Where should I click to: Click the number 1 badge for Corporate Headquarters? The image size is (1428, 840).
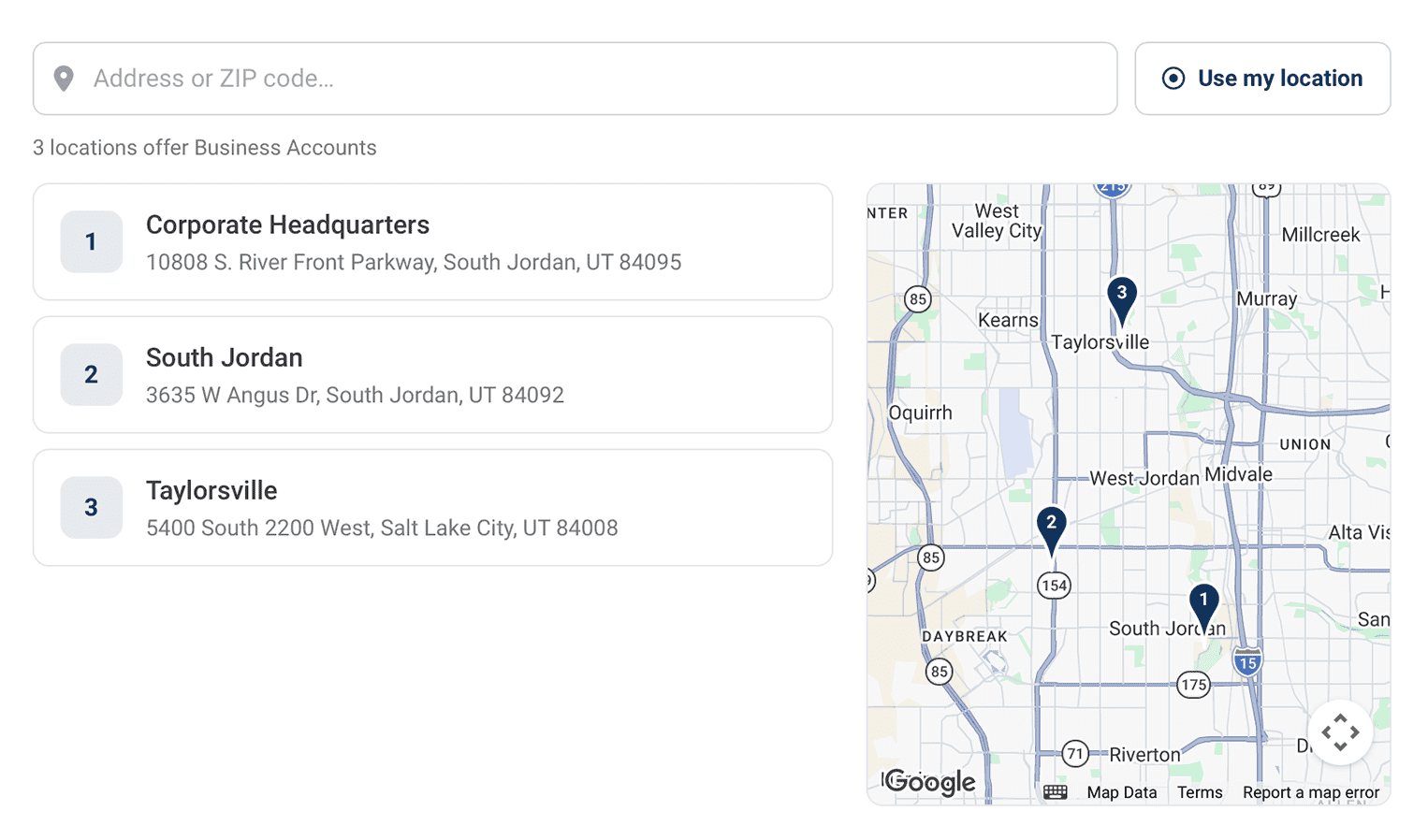click(x=91, y=242)
